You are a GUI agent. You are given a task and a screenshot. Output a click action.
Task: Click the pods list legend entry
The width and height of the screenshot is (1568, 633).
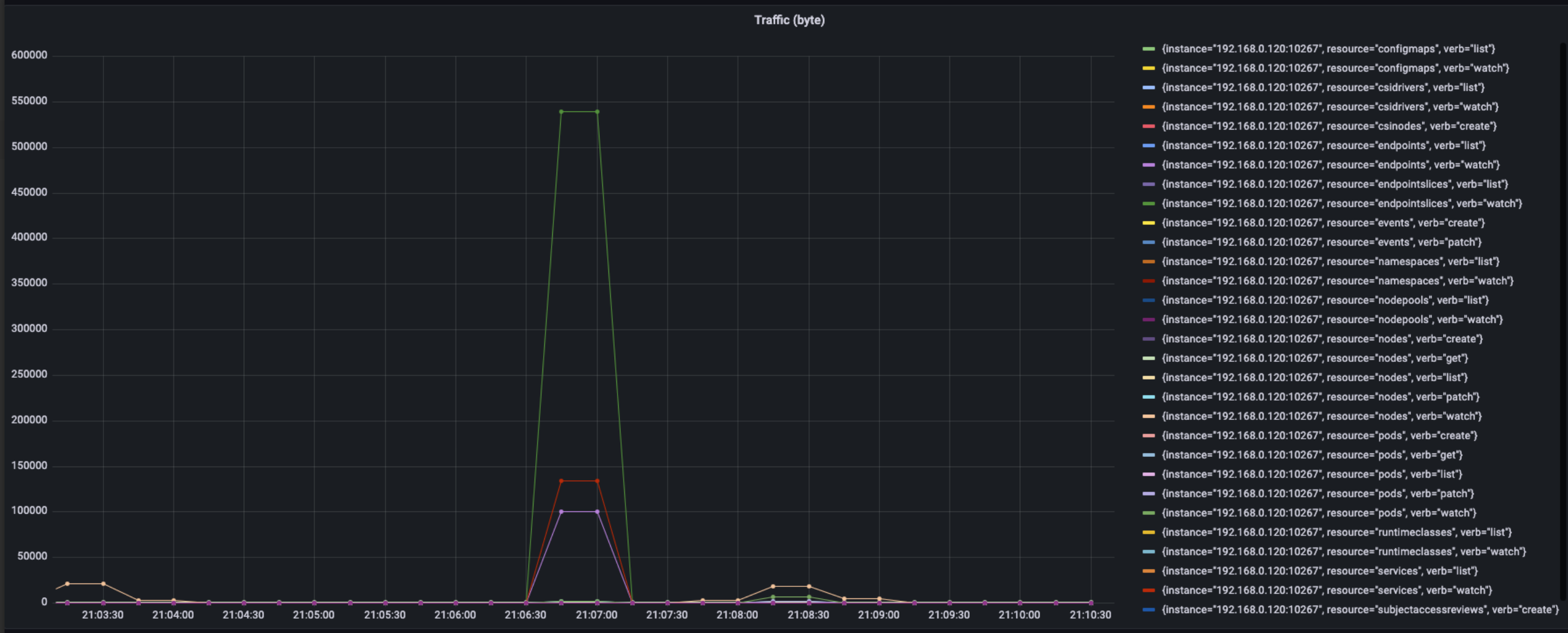coord(1312,474)
